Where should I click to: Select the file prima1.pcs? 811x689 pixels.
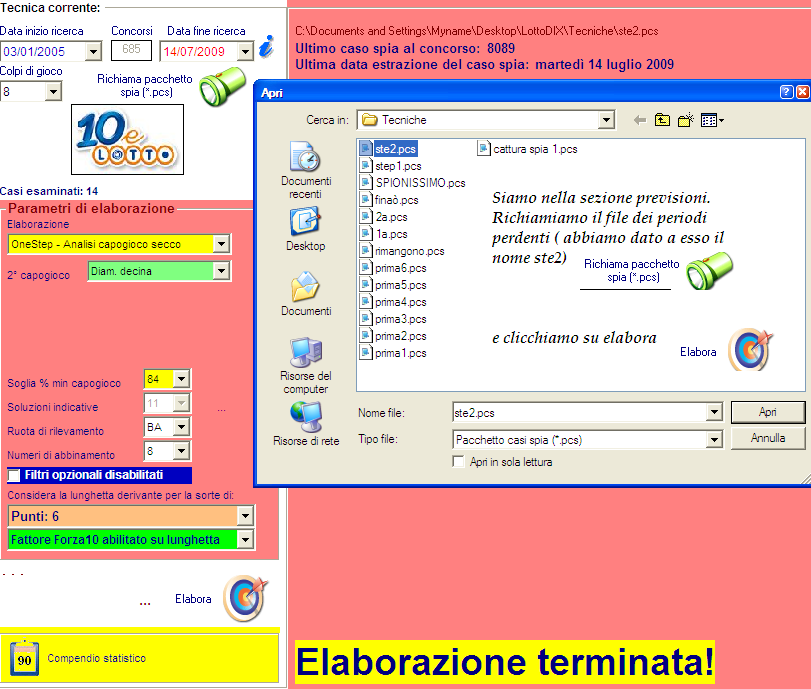tap(394, 353)
